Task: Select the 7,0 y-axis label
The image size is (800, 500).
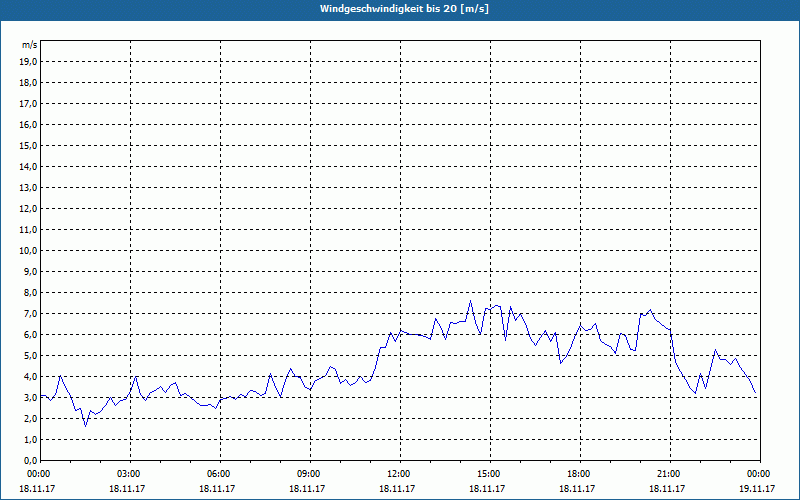Action: tap(31, 313)
